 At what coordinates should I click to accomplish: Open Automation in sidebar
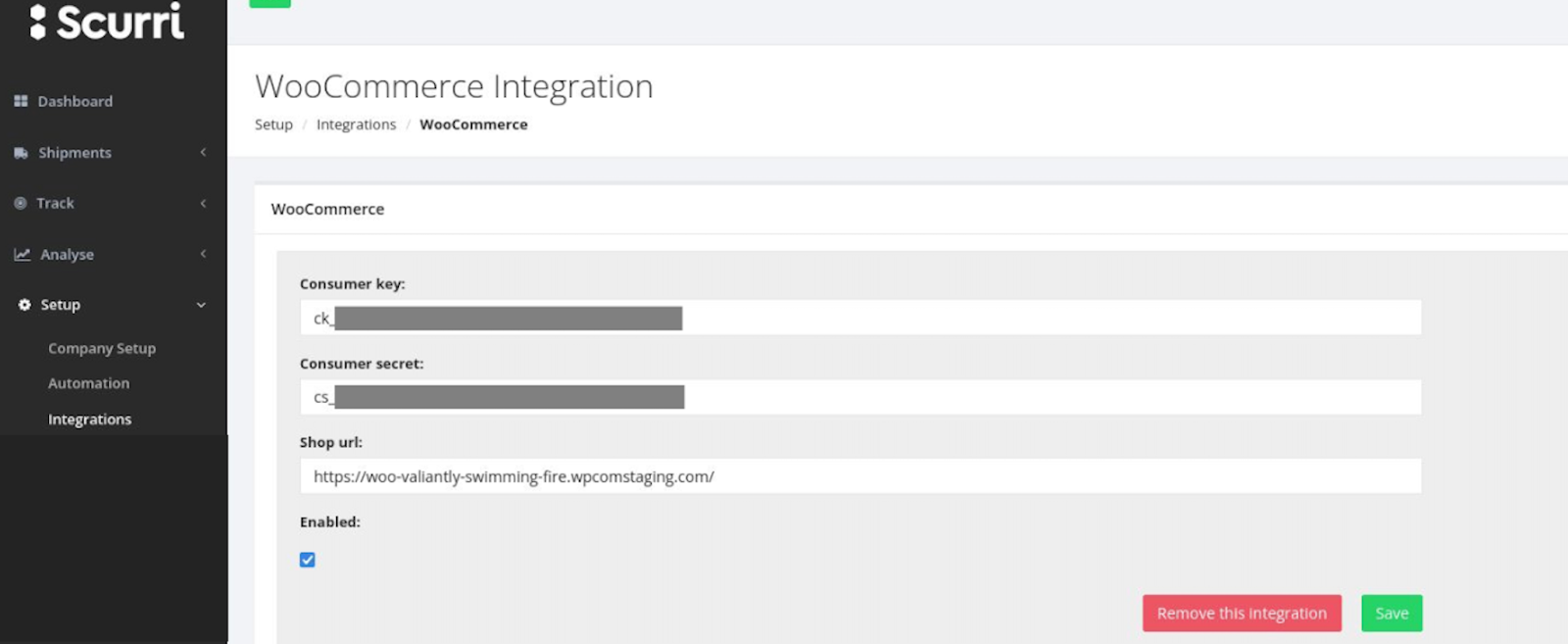[89, 383]
